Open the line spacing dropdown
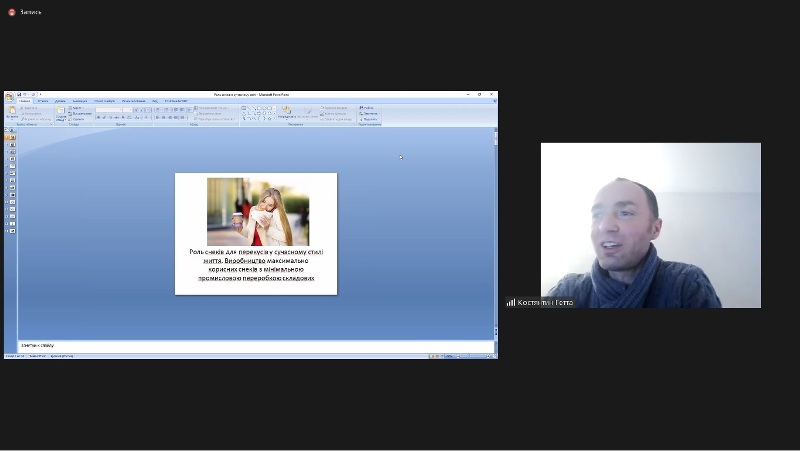This screenshot has width=800, height=452. pyautogui.click(x=189, y=110)
